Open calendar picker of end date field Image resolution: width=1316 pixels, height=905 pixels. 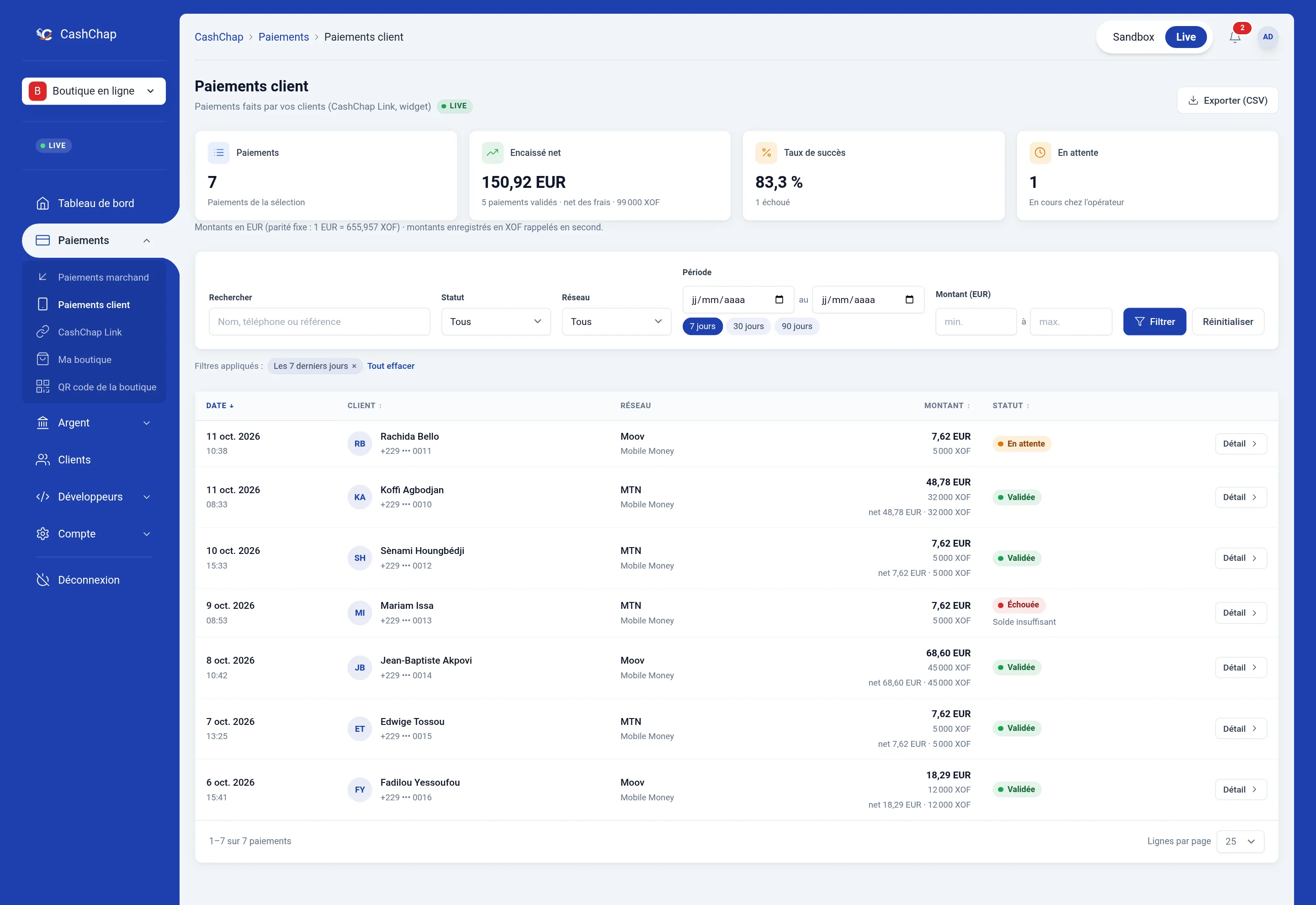pos(910,299)
